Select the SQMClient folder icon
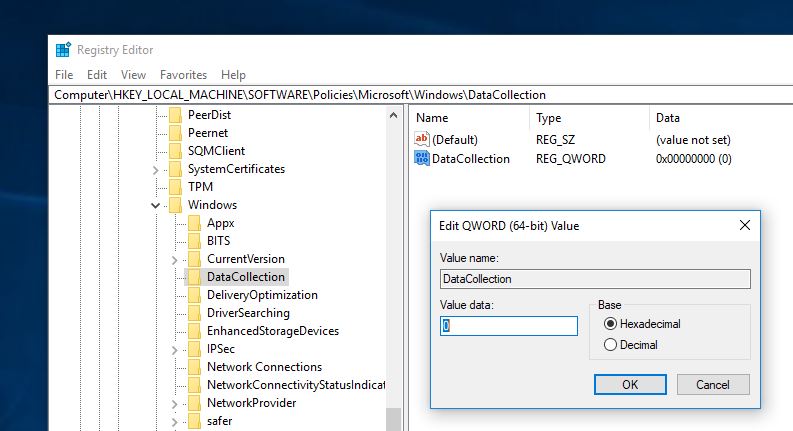This screenshot has width=793, height=431. point(175,151)
